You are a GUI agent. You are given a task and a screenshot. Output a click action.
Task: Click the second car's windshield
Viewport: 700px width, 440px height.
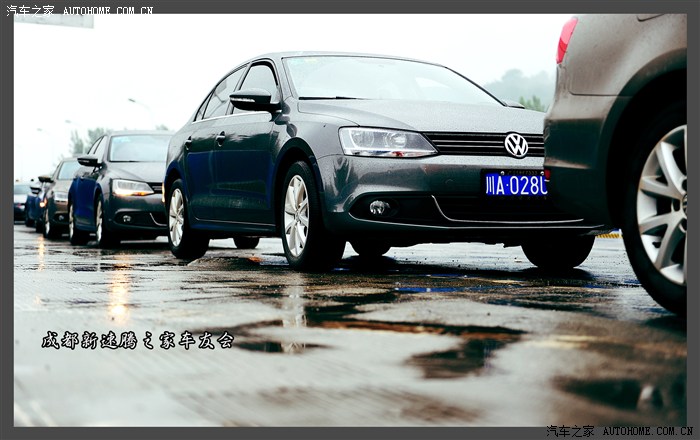pyautogui.click(x=138, y=149)
